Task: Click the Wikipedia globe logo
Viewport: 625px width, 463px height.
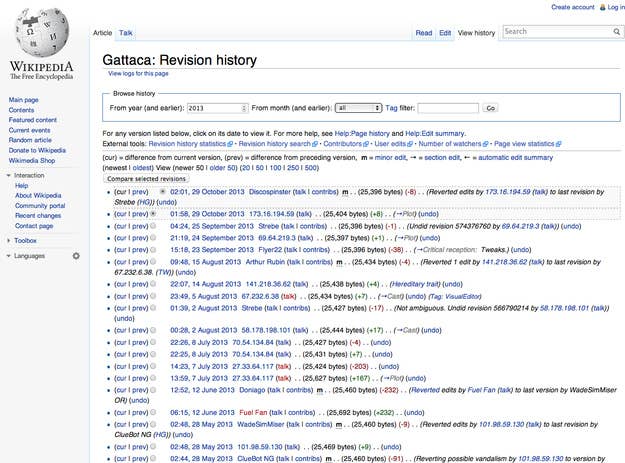Action: click(41, 32)
